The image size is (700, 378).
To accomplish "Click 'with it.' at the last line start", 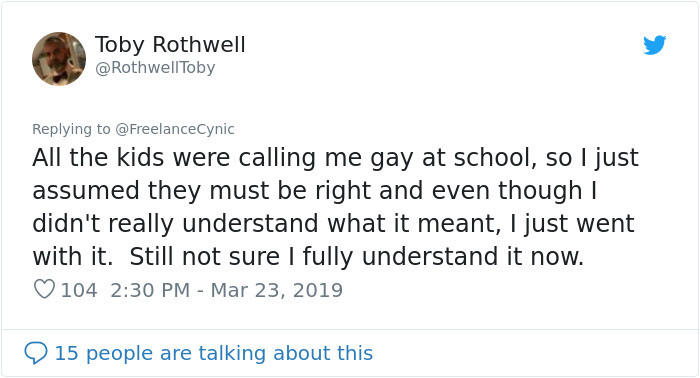I will point(72,257).
